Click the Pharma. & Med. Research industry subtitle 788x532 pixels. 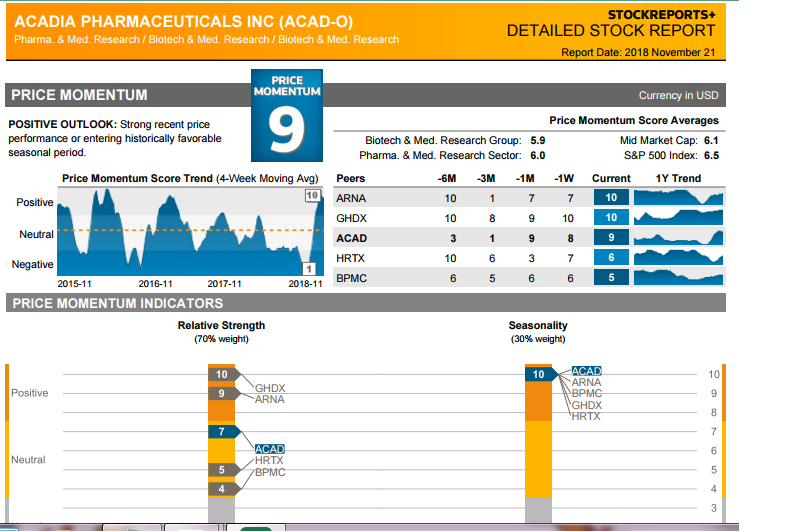207,39
